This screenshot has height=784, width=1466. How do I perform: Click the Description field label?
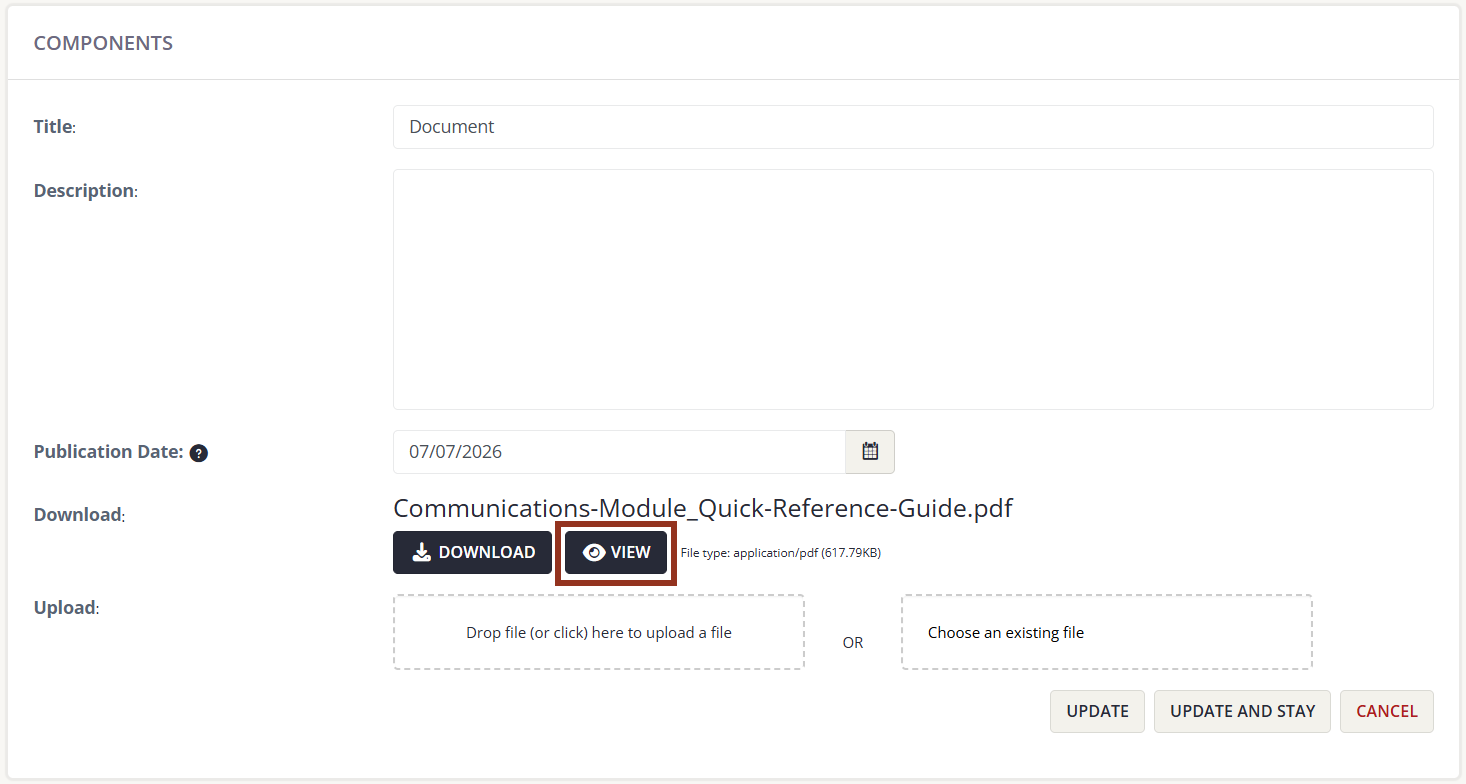84,190
